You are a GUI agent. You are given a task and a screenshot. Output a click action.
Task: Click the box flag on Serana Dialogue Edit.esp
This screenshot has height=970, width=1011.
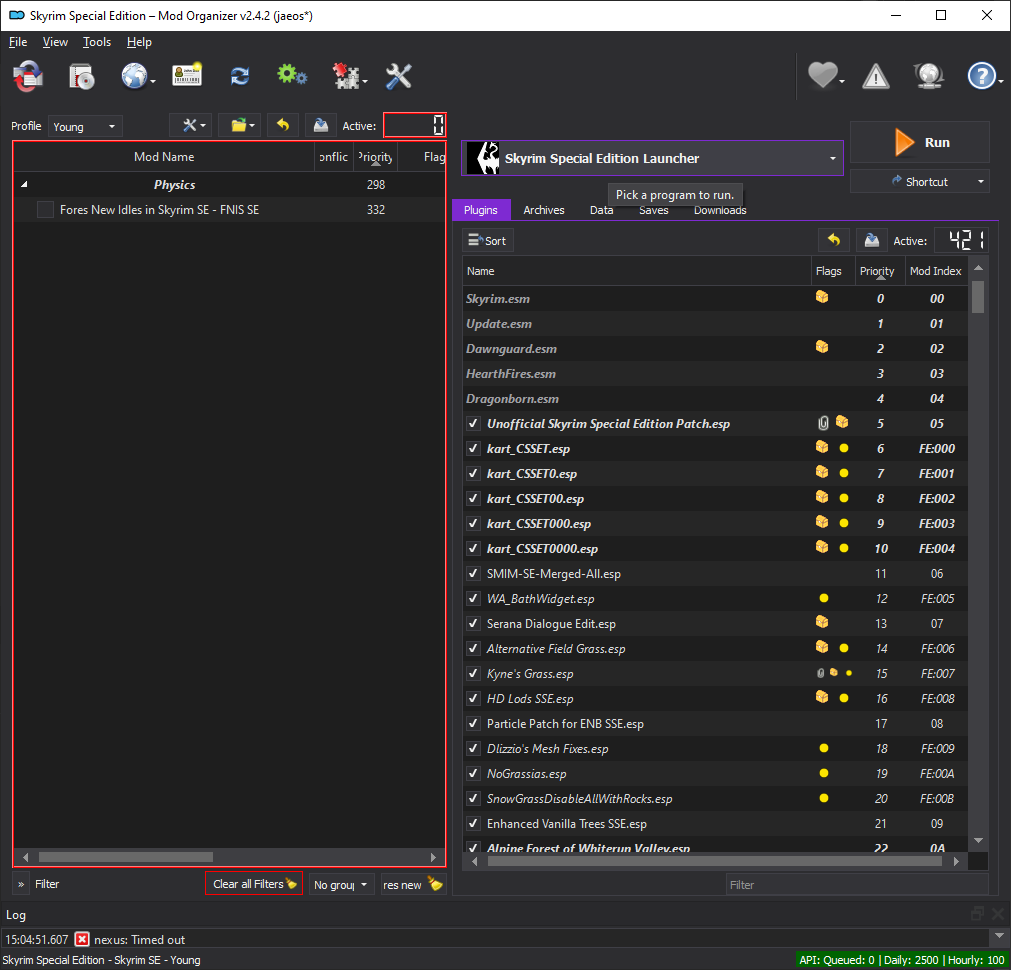pos(822,622)
